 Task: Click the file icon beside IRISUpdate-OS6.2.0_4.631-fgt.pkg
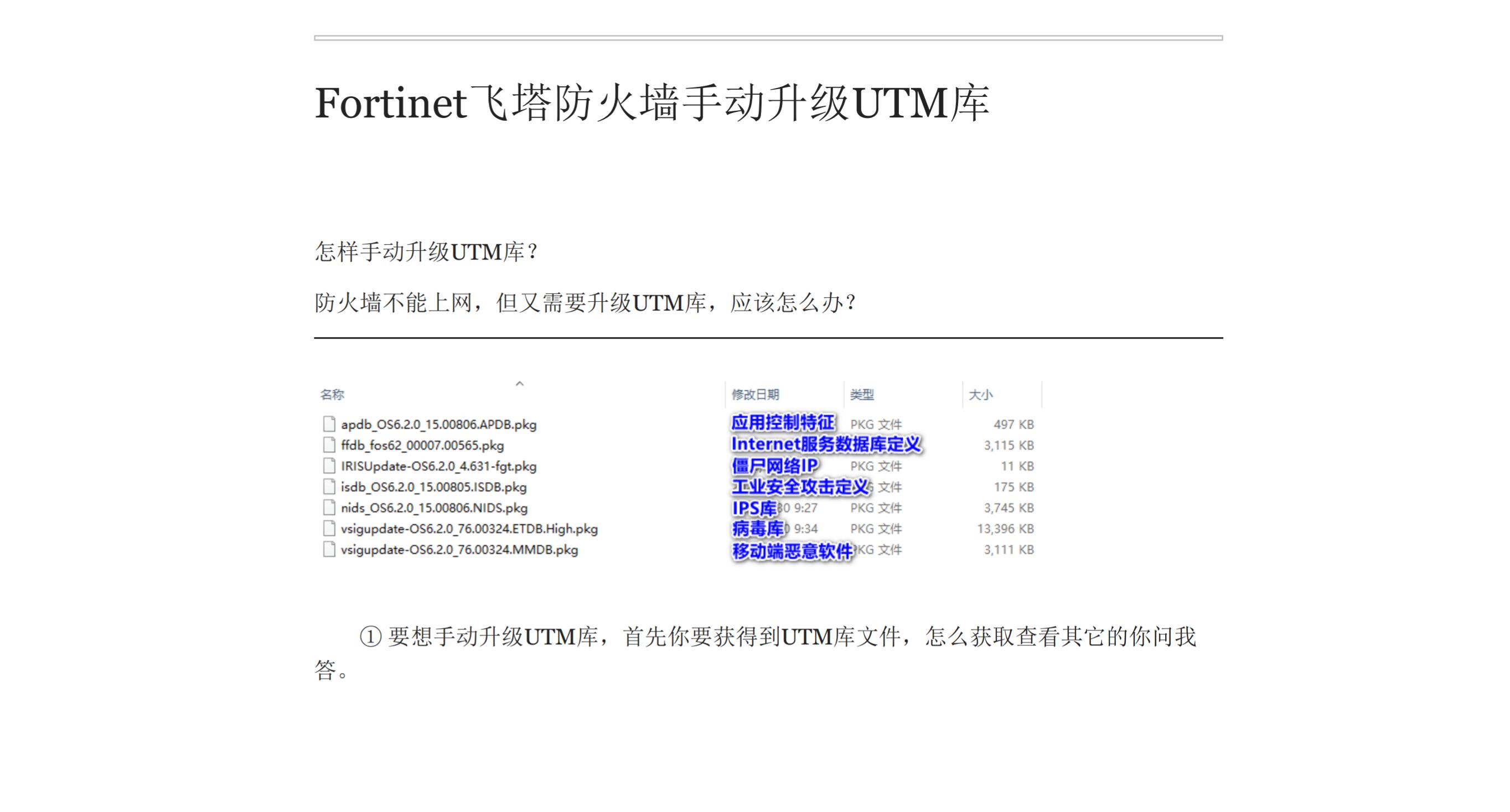tap(329, 466)
